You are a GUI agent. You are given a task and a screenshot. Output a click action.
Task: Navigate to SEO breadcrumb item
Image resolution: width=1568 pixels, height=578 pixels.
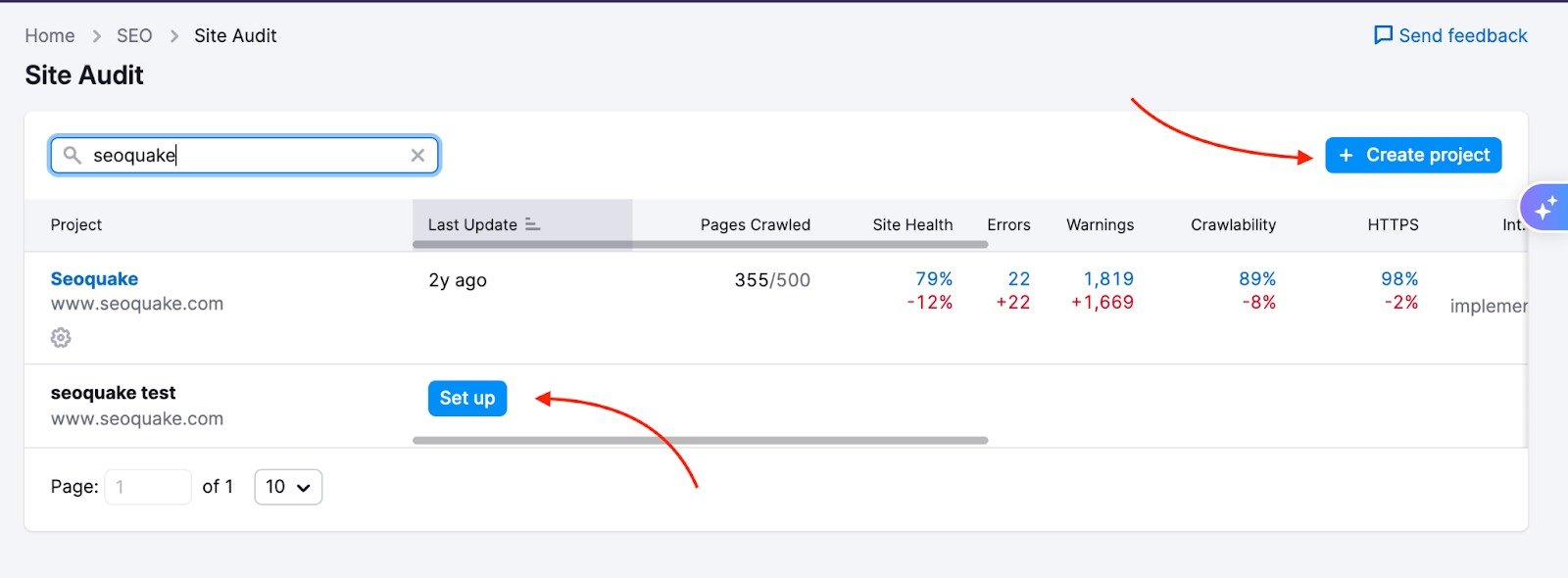point(134,36)
